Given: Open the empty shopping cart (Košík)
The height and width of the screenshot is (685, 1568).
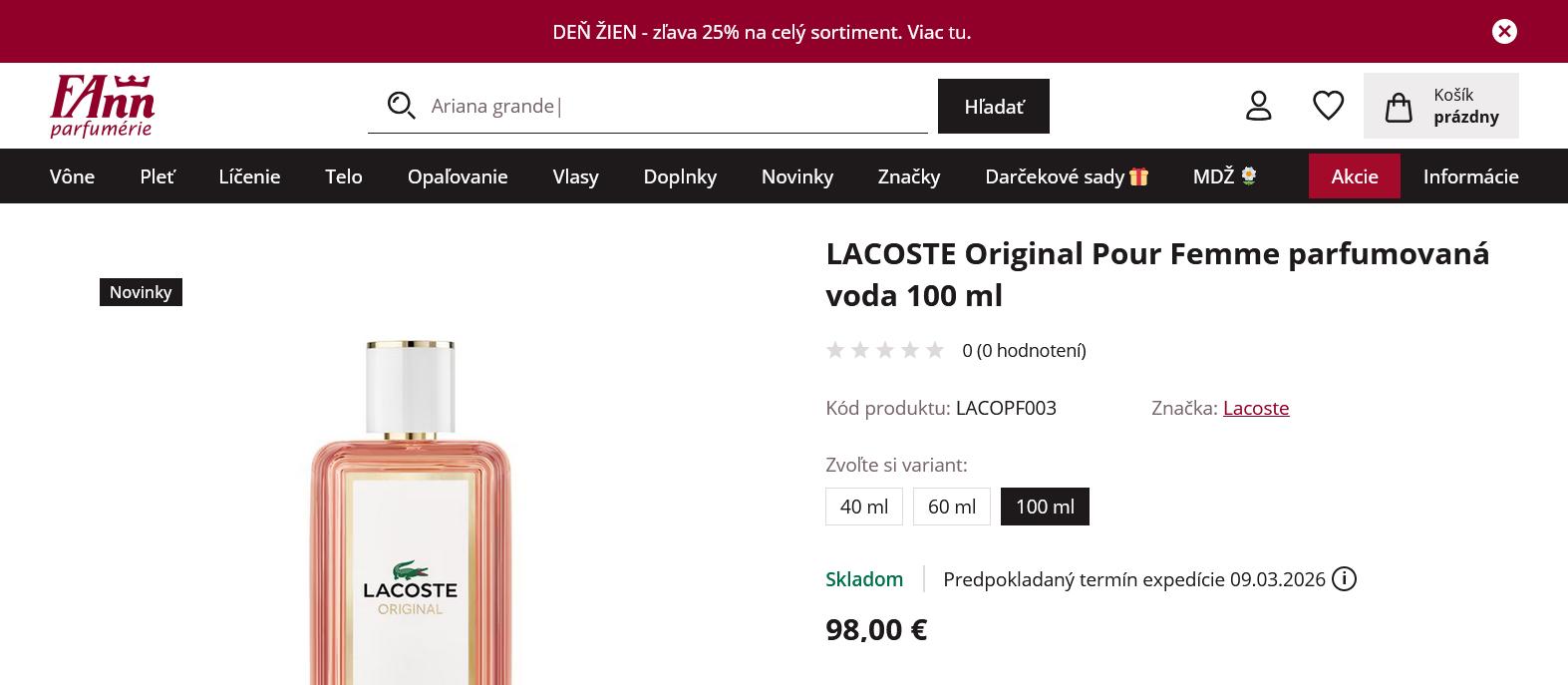Looking at the screenshot, I should 1440,106.
